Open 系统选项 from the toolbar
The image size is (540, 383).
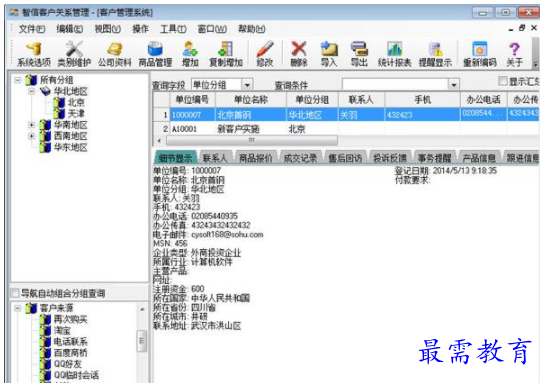pos(34,54)
